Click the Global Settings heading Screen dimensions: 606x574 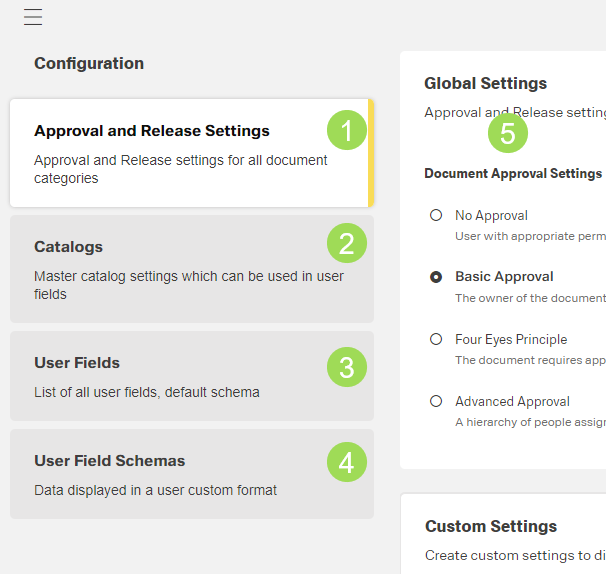[x=485, y=84]
